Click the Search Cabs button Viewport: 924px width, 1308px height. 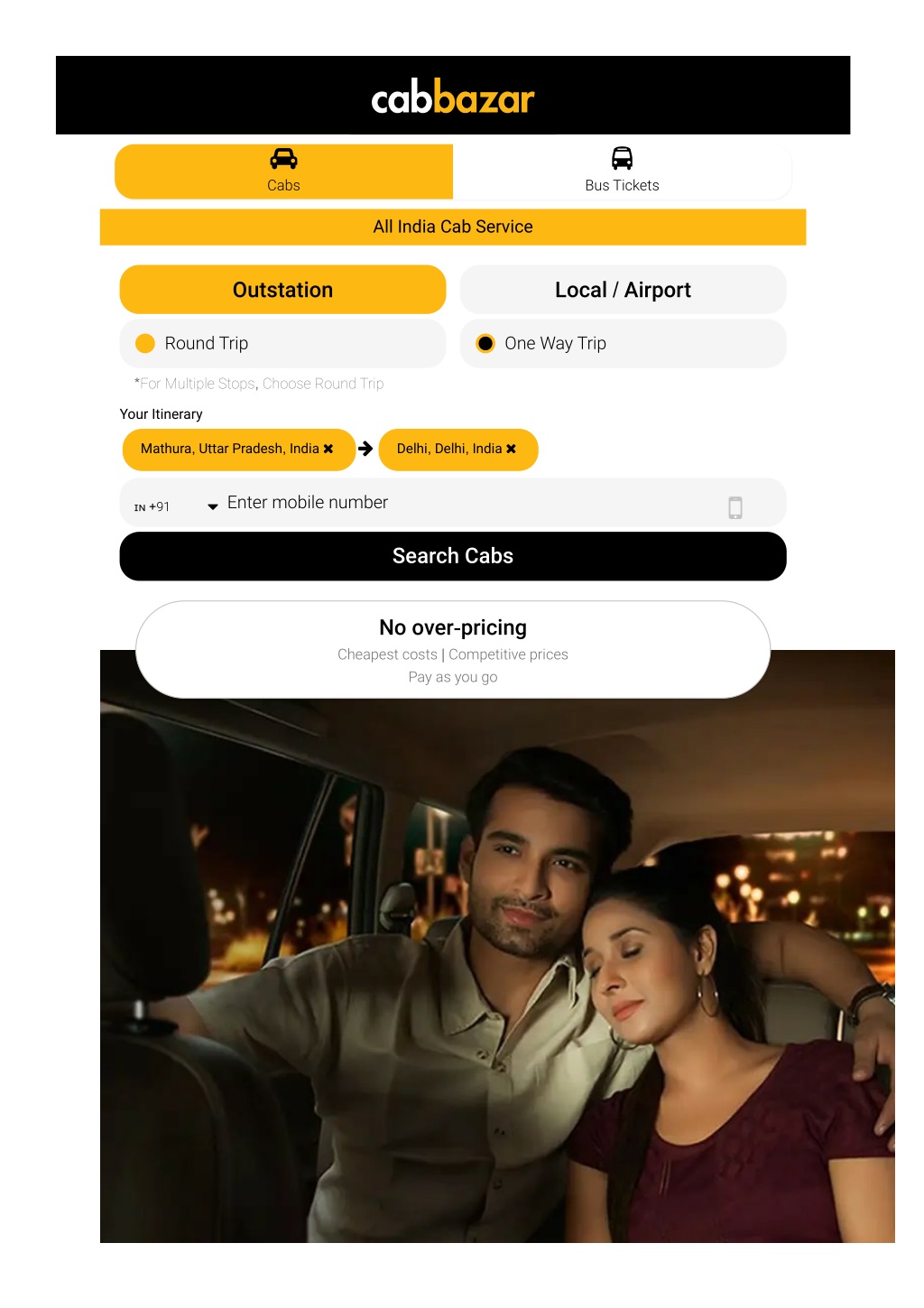(x=453, y=556)
